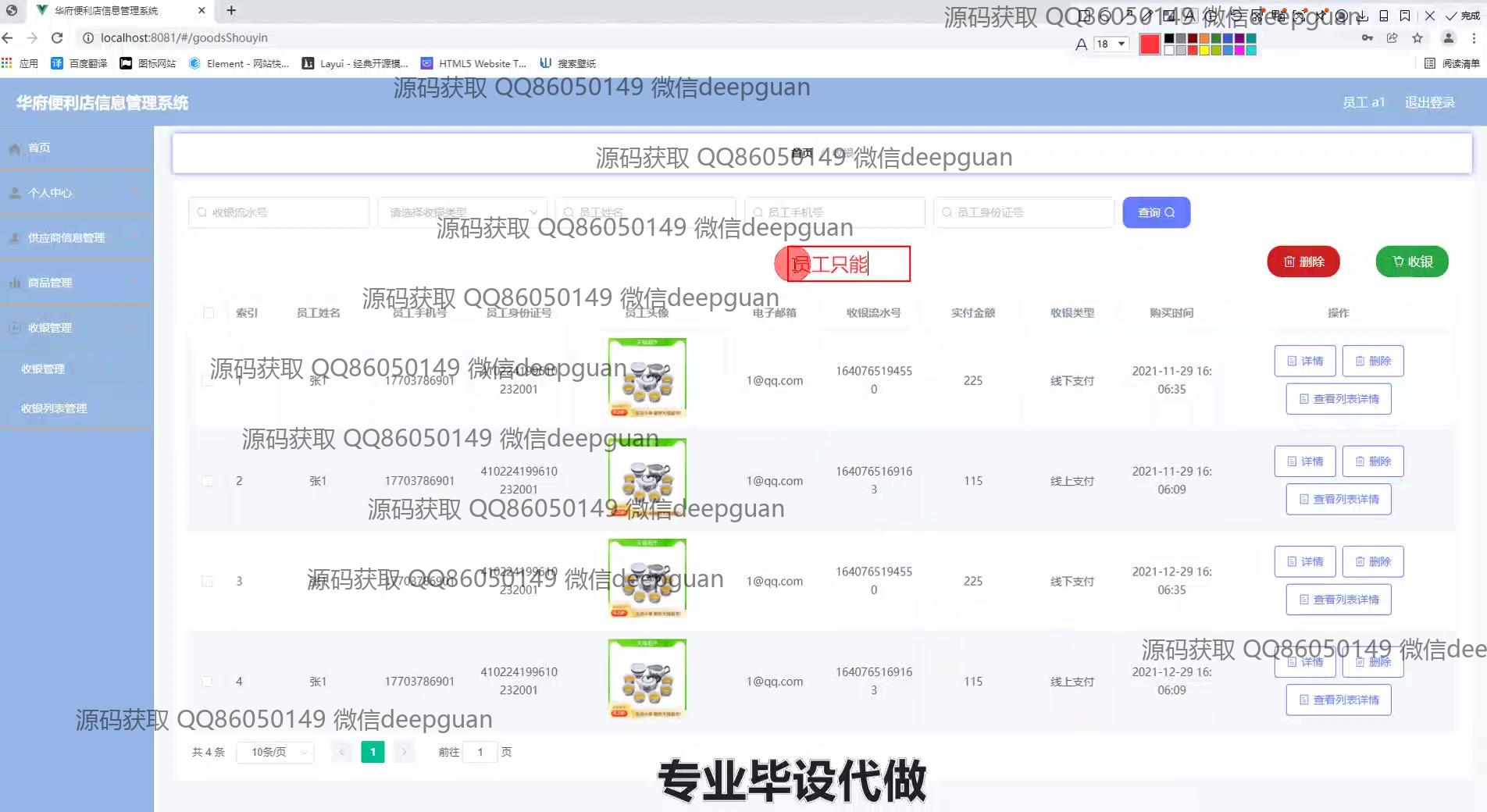Image resolution: width=1487 pixels, height=812 pixels.
Task: Click the 收银流水号 search input field
Action: coord(279,212)
